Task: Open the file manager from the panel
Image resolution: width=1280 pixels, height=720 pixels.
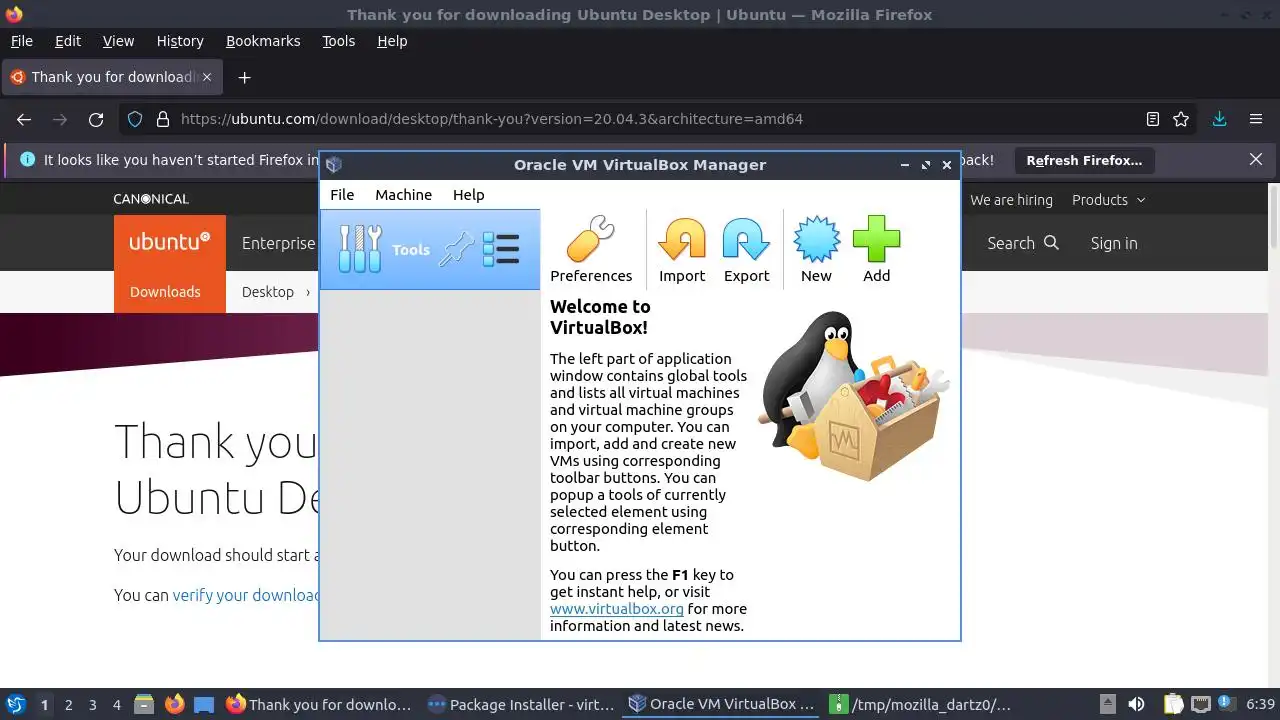Action: (x=144, y=705)
